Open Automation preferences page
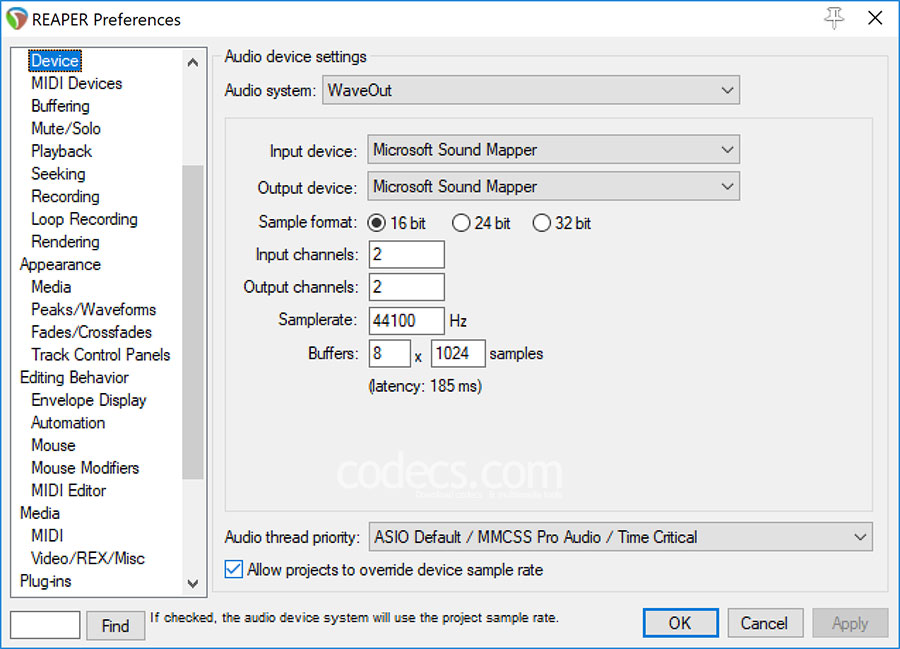 (68, 423)
